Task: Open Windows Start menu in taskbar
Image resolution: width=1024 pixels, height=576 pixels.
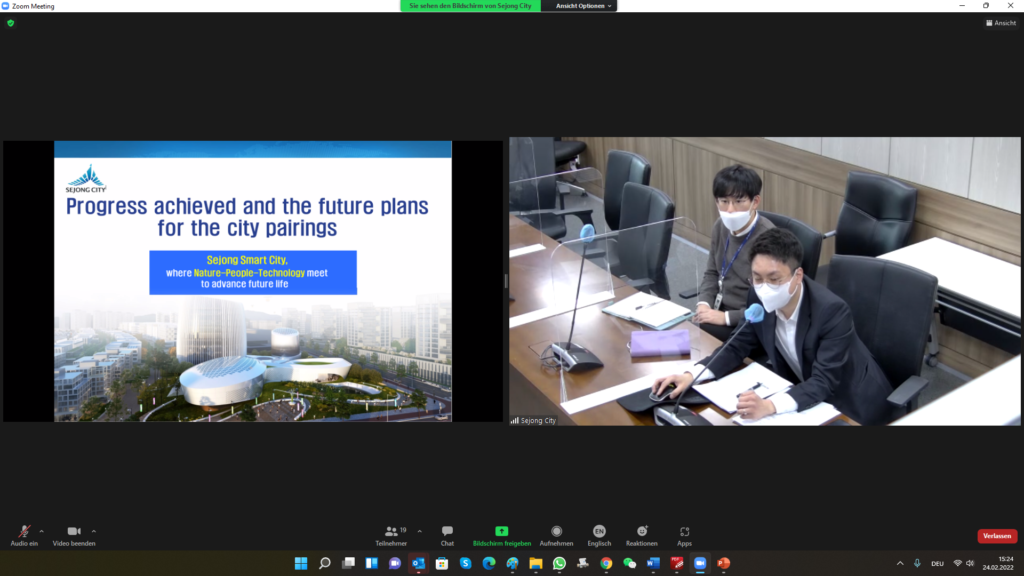Action: 301,563
